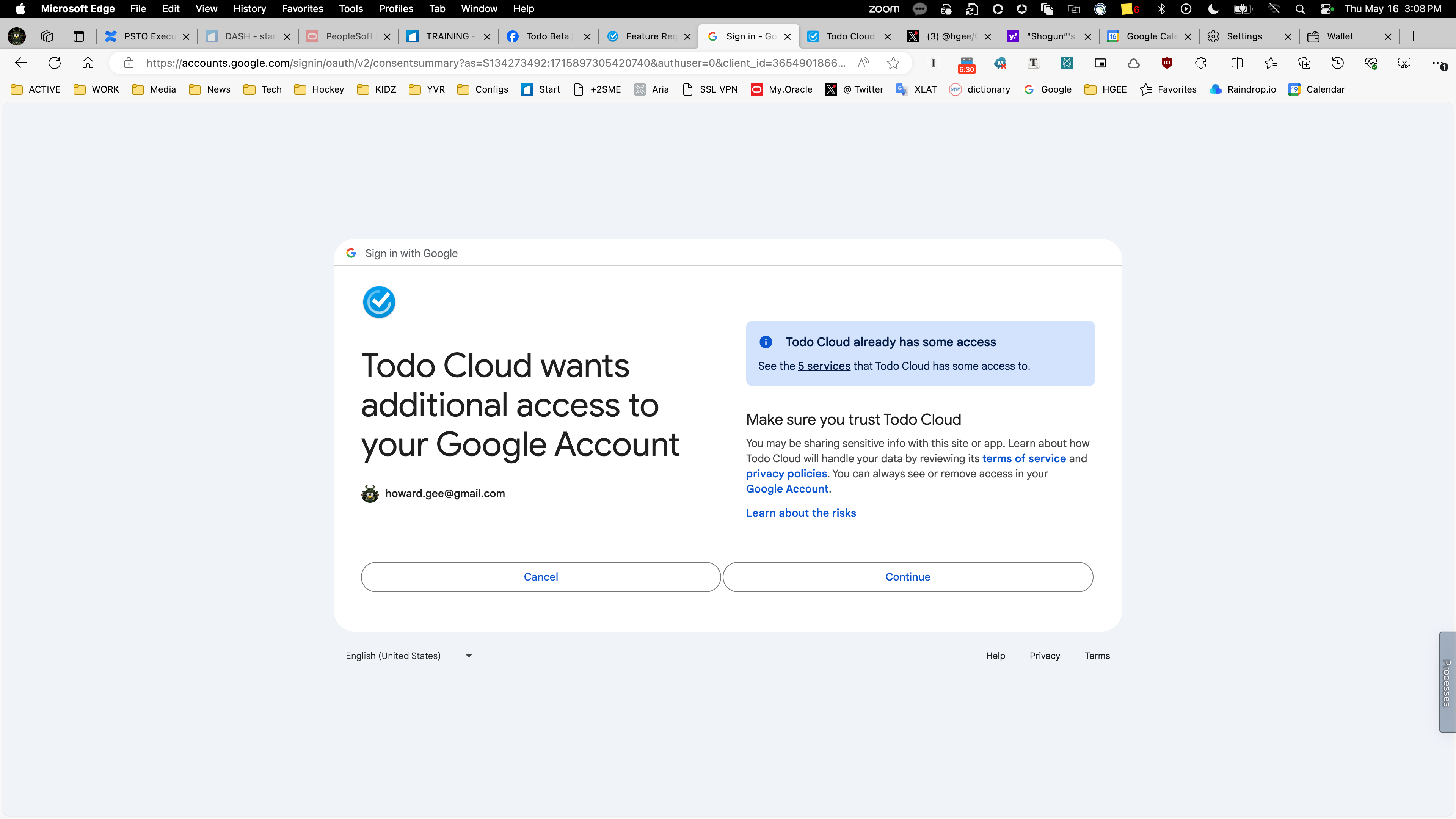Click the Cancel button

click(541, 576)
